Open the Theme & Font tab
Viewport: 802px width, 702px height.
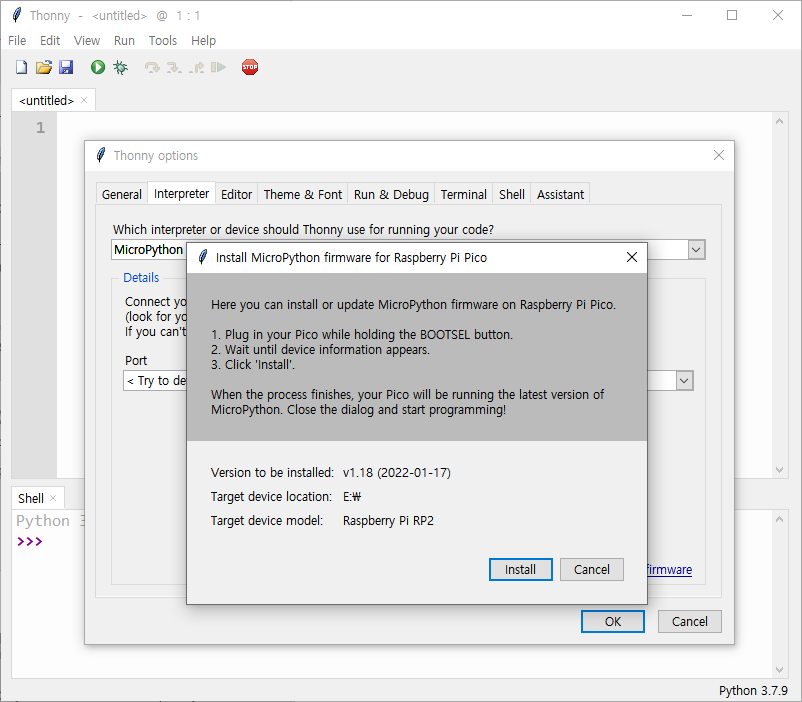tap(303, 194)
